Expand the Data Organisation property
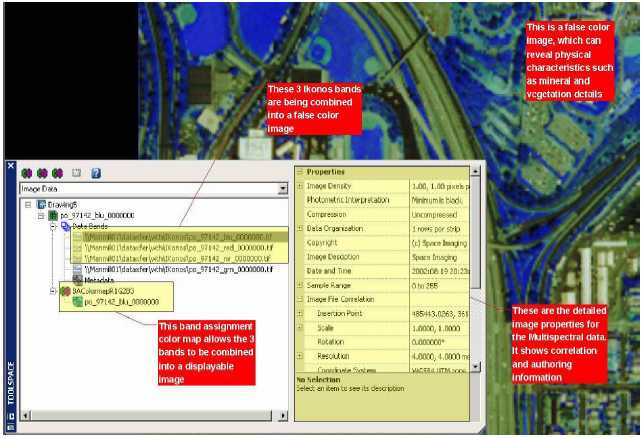Viewport: 642px width, 438px height. click(x=300, y=228)
